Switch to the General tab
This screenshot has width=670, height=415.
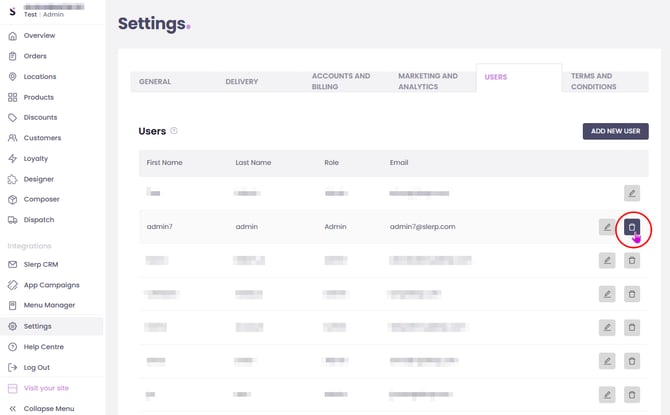pyautogui.click(x=155, y=81)
